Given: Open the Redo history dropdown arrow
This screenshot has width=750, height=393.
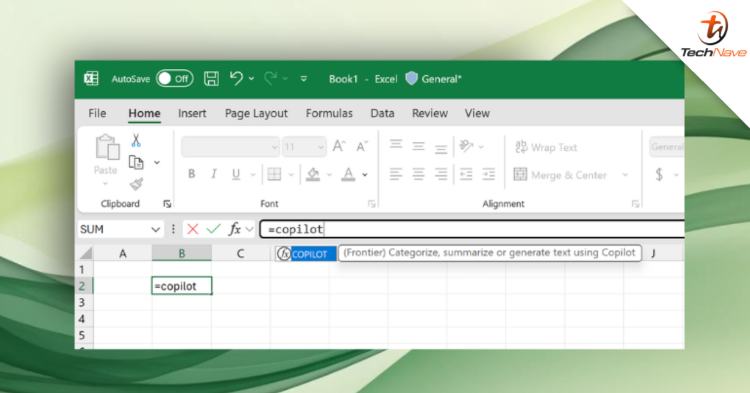Looking at the screenshot, I should click(x=285, y=79).
